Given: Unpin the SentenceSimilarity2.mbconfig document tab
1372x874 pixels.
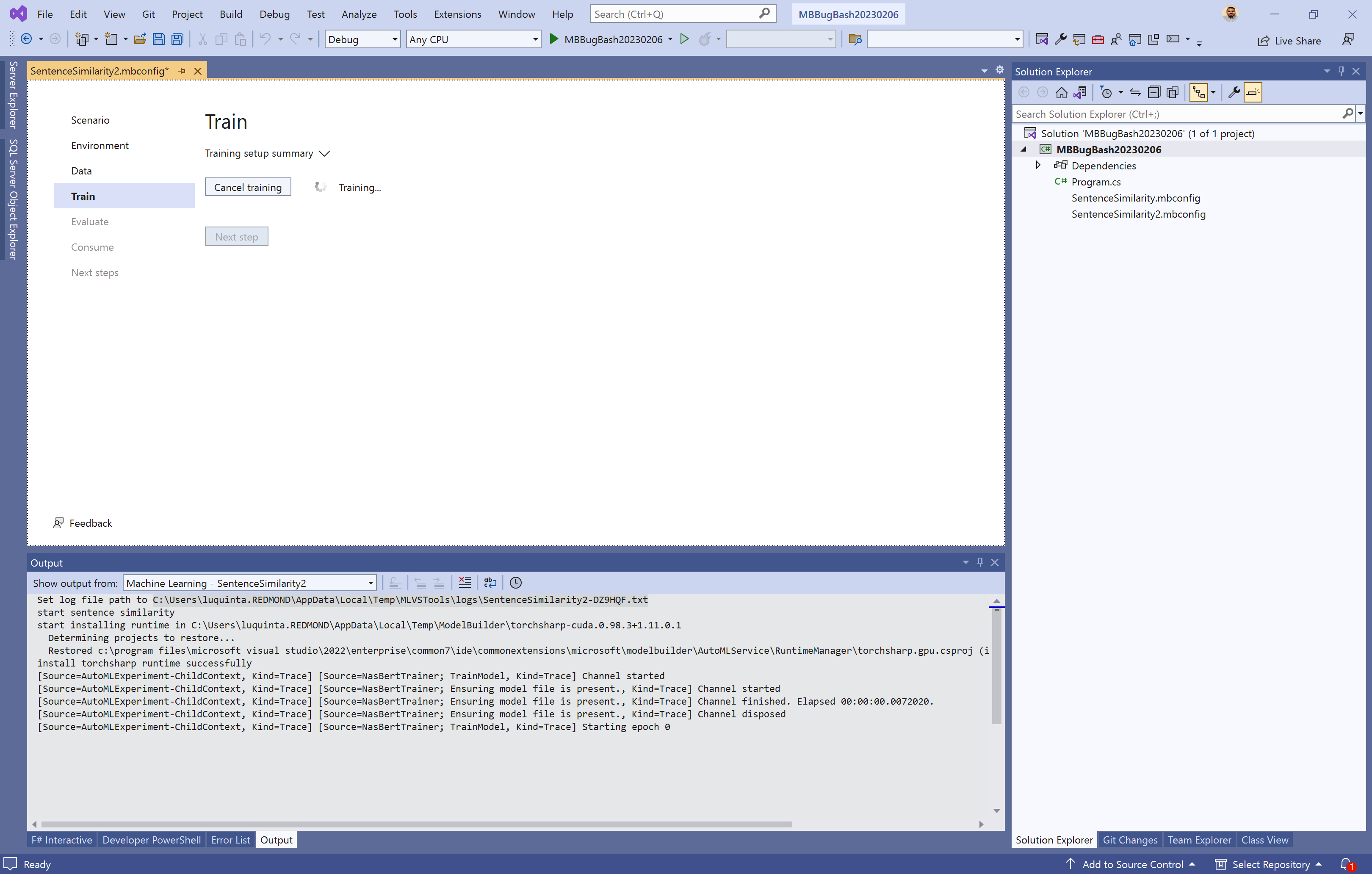Looking at the screenshot, I should click(x=182, y=71).
